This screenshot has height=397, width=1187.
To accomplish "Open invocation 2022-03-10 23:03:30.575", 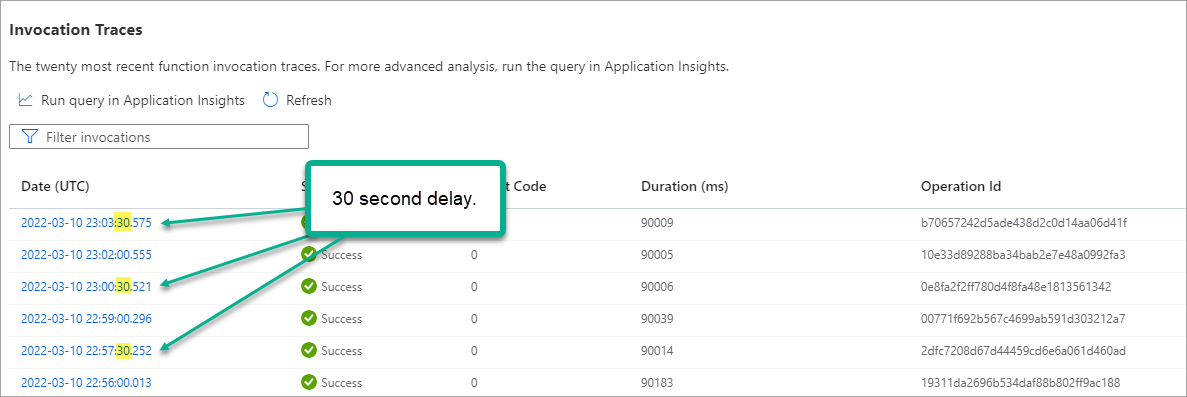I will (x=86, y=223).
